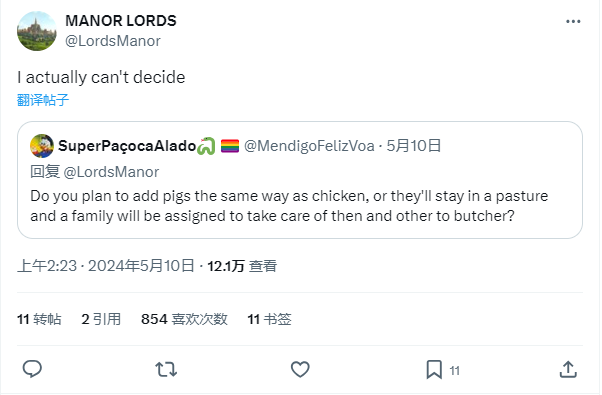The width and height of the screenshot is (602, 395).
Task: Click @LordsManor in the 回复 line
Action: click(111, 172)
